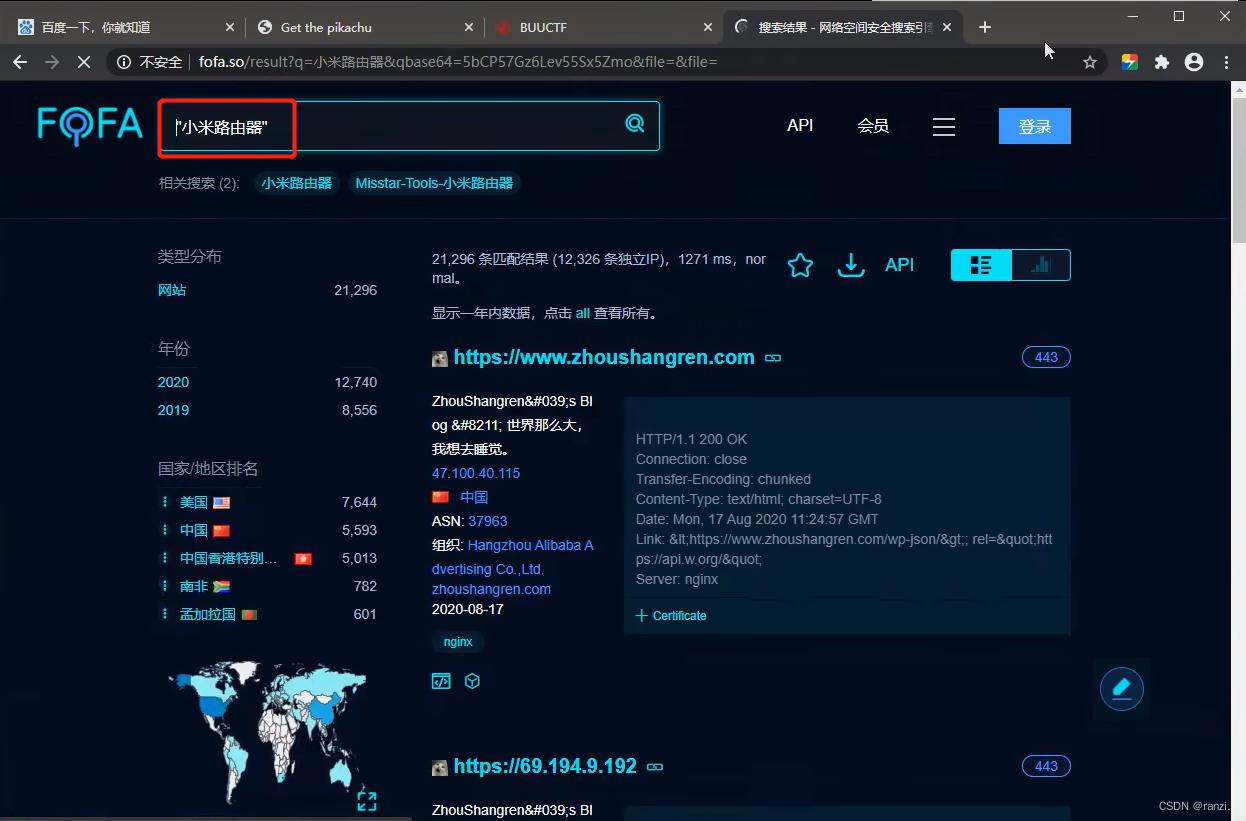Click link icon next to 69.194.9.192 result
This screenshot has width=1246, height=821.
655,767
